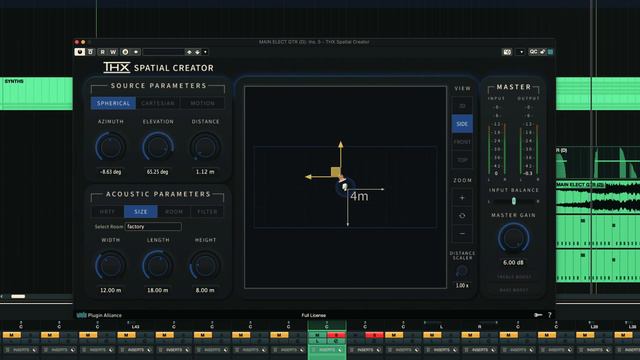Open the HRTF acoustic tab
640x360 pixels.
[107, 211]
